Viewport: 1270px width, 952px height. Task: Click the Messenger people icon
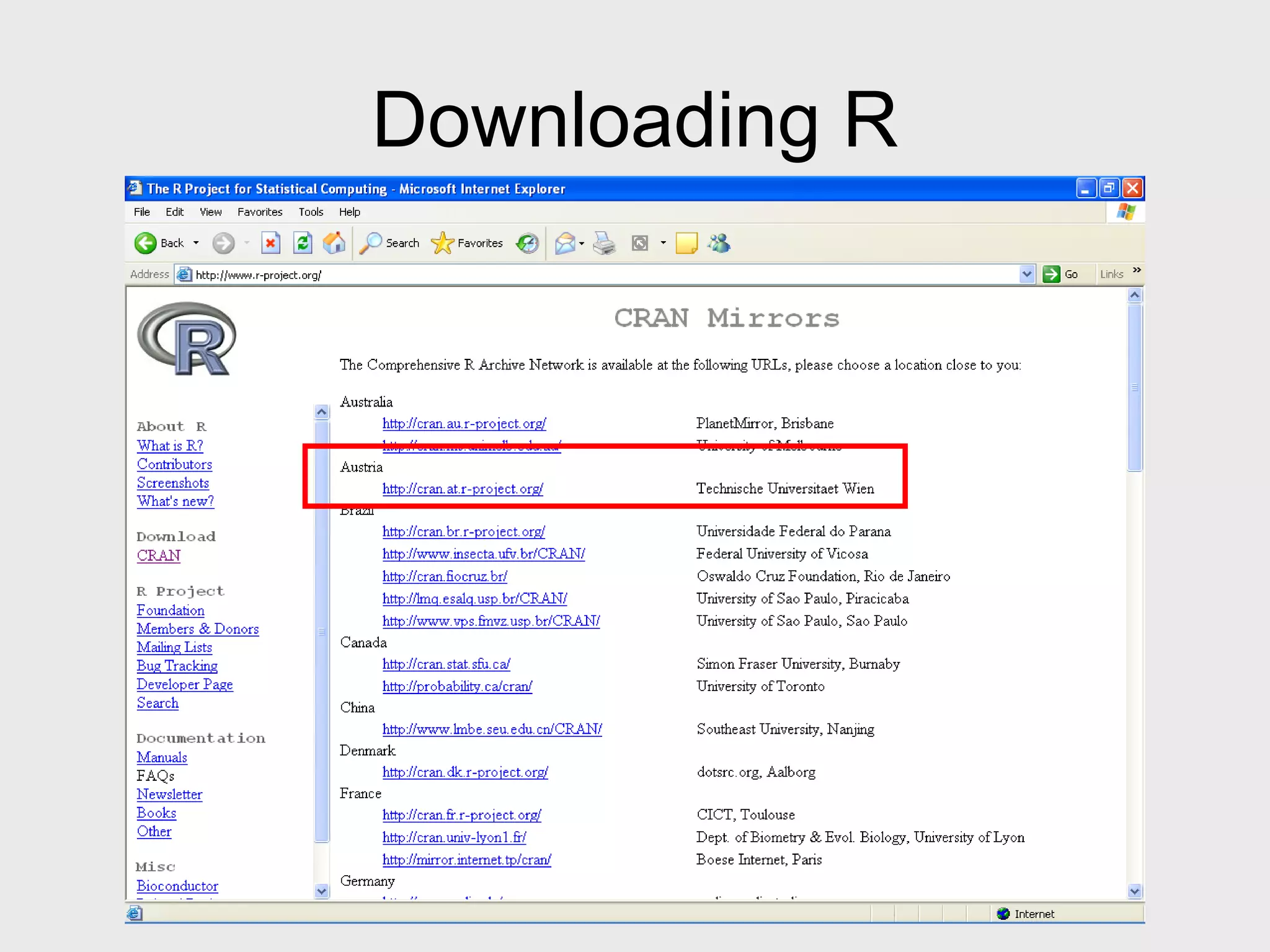[719, 243]
